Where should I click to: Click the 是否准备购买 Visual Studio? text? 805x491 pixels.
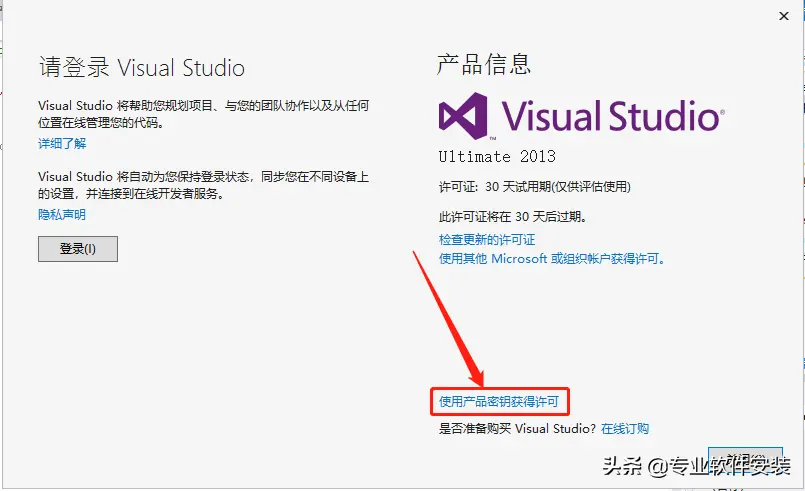click(518, 428)
